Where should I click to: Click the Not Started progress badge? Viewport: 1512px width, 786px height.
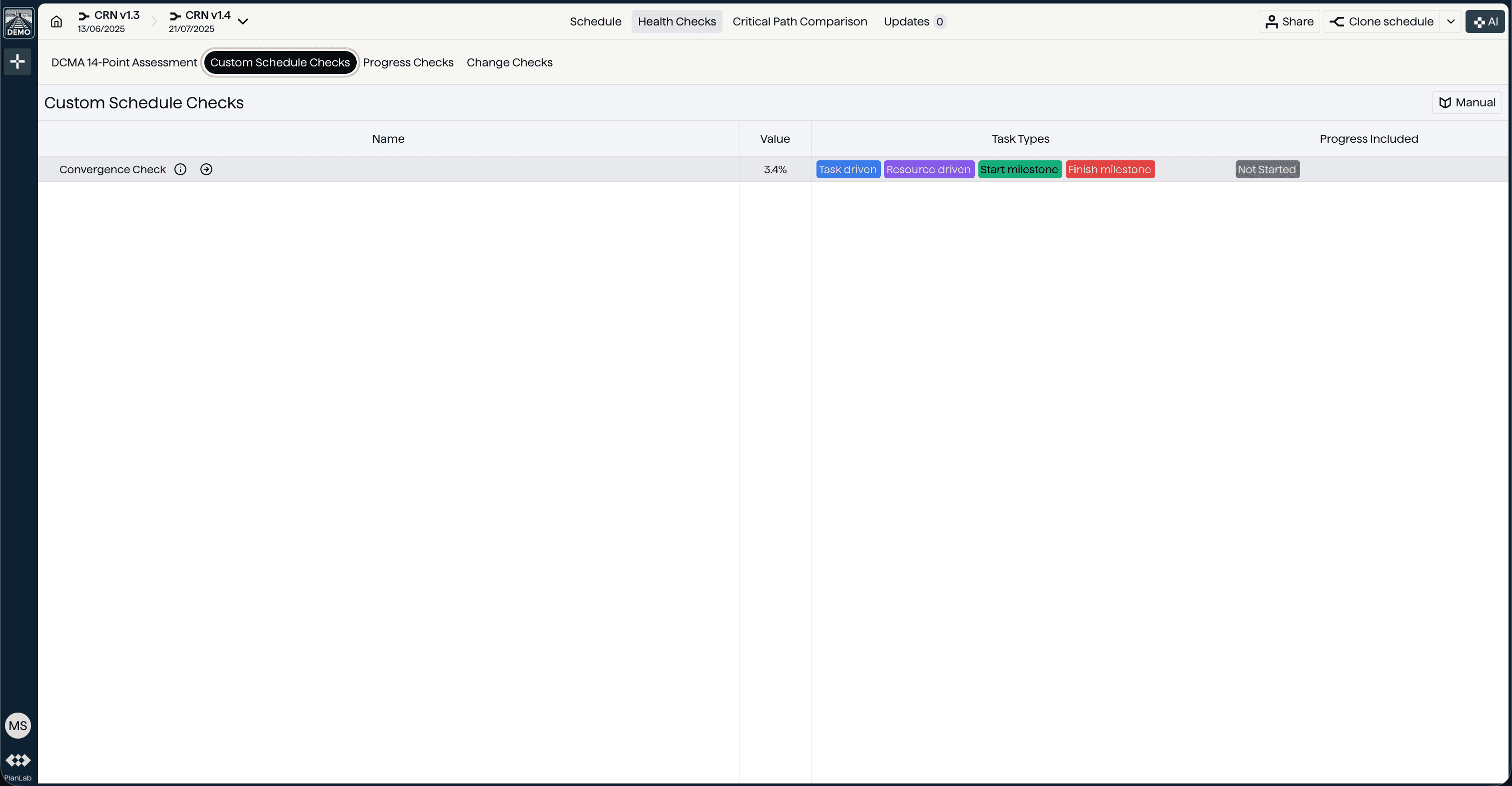(1267, 169)
